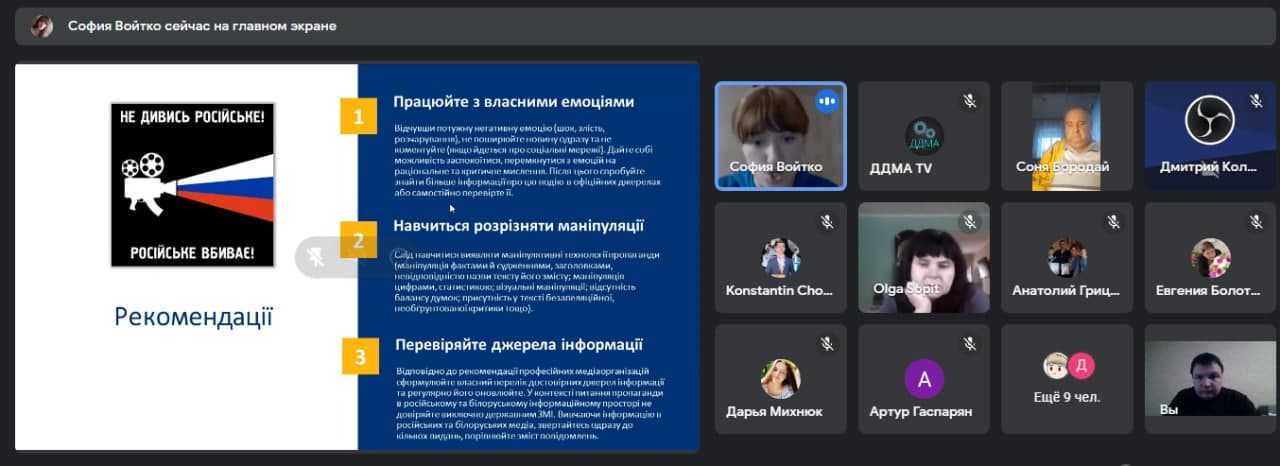Expand the 'Ещё 9 чел.' participants tile
The width and height of the screenshot is (1280, 466).
coord(1067,378)
